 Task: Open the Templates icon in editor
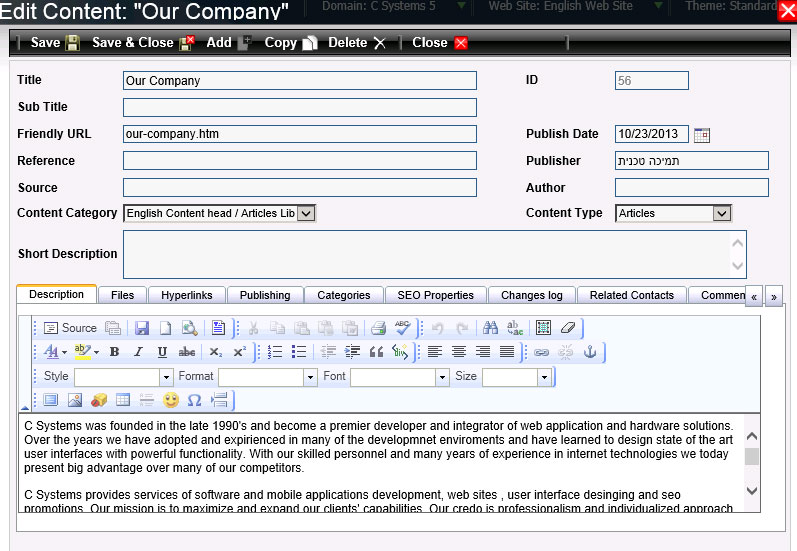tap(218, 328)
